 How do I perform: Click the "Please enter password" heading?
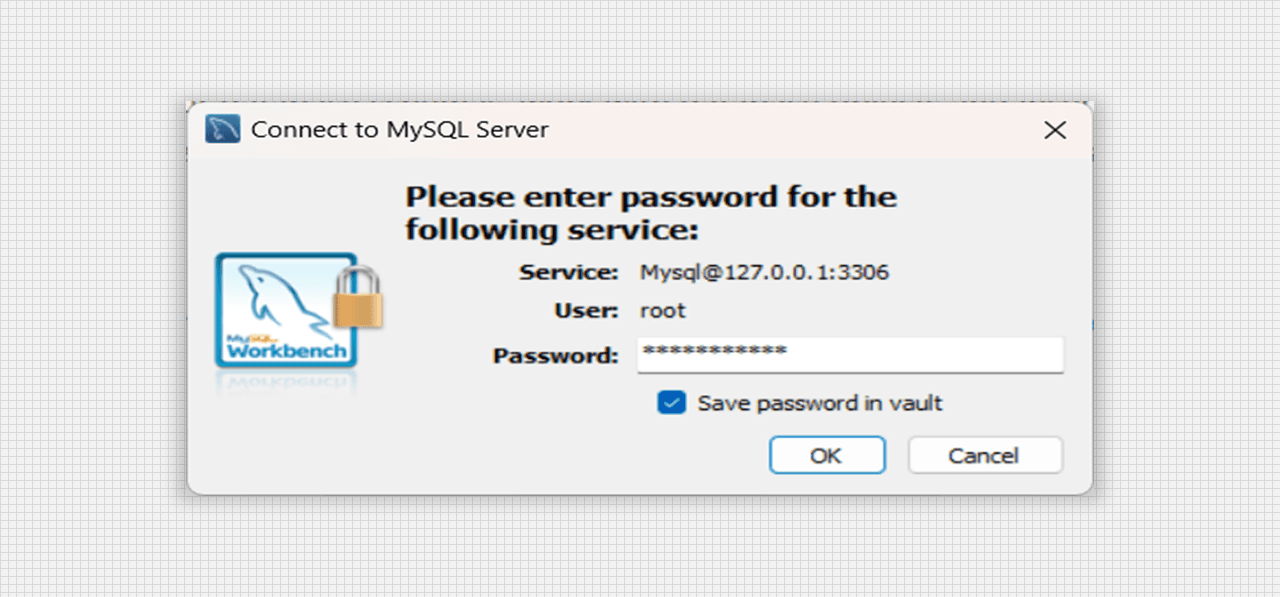[650, 212]
